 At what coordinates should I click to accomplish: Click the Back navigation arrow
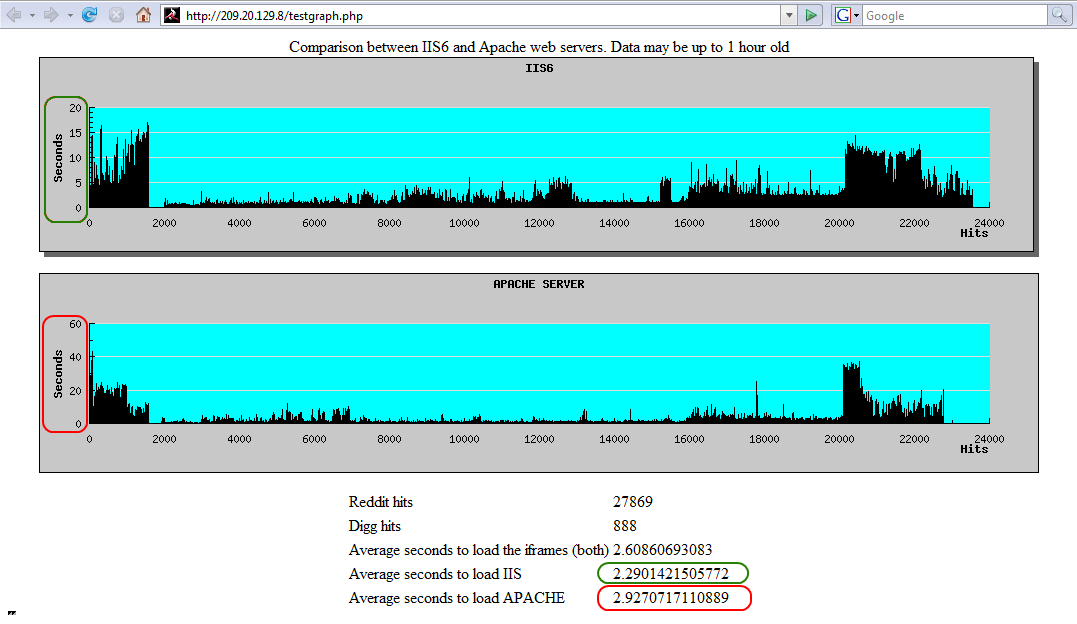pos(13,15)
